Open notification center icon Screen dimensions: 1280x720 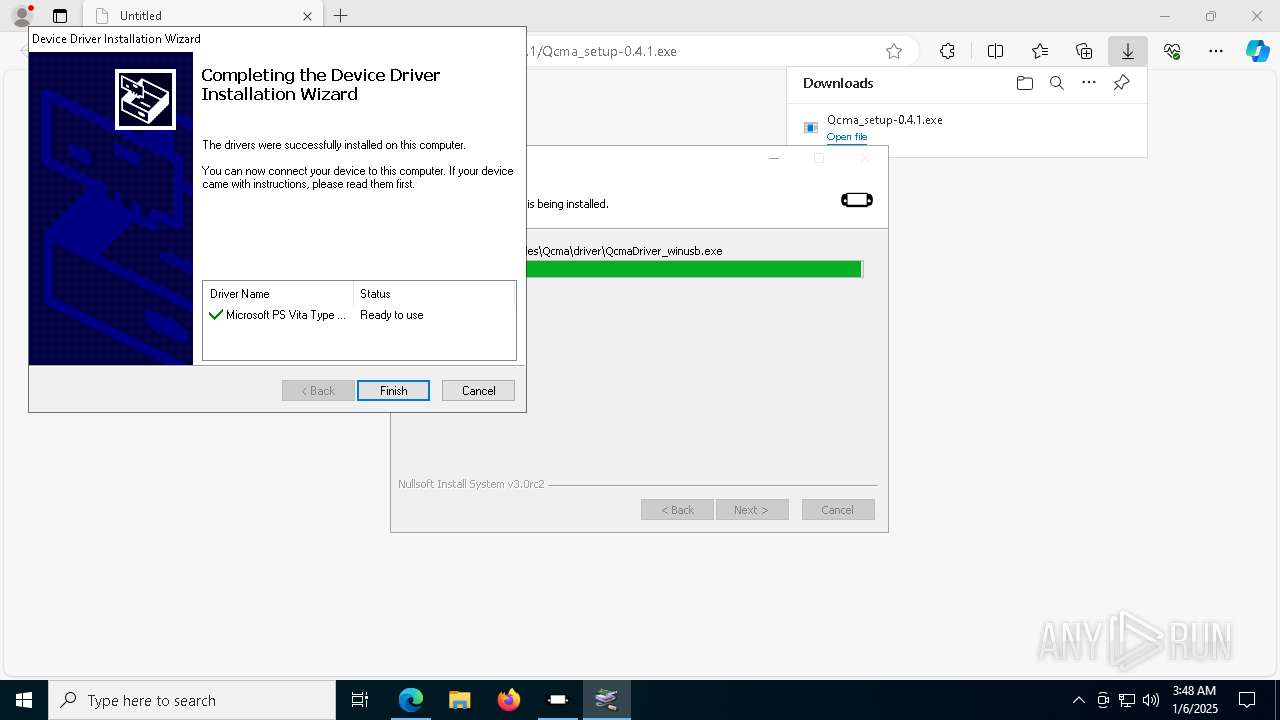(x=1247, y=700)
